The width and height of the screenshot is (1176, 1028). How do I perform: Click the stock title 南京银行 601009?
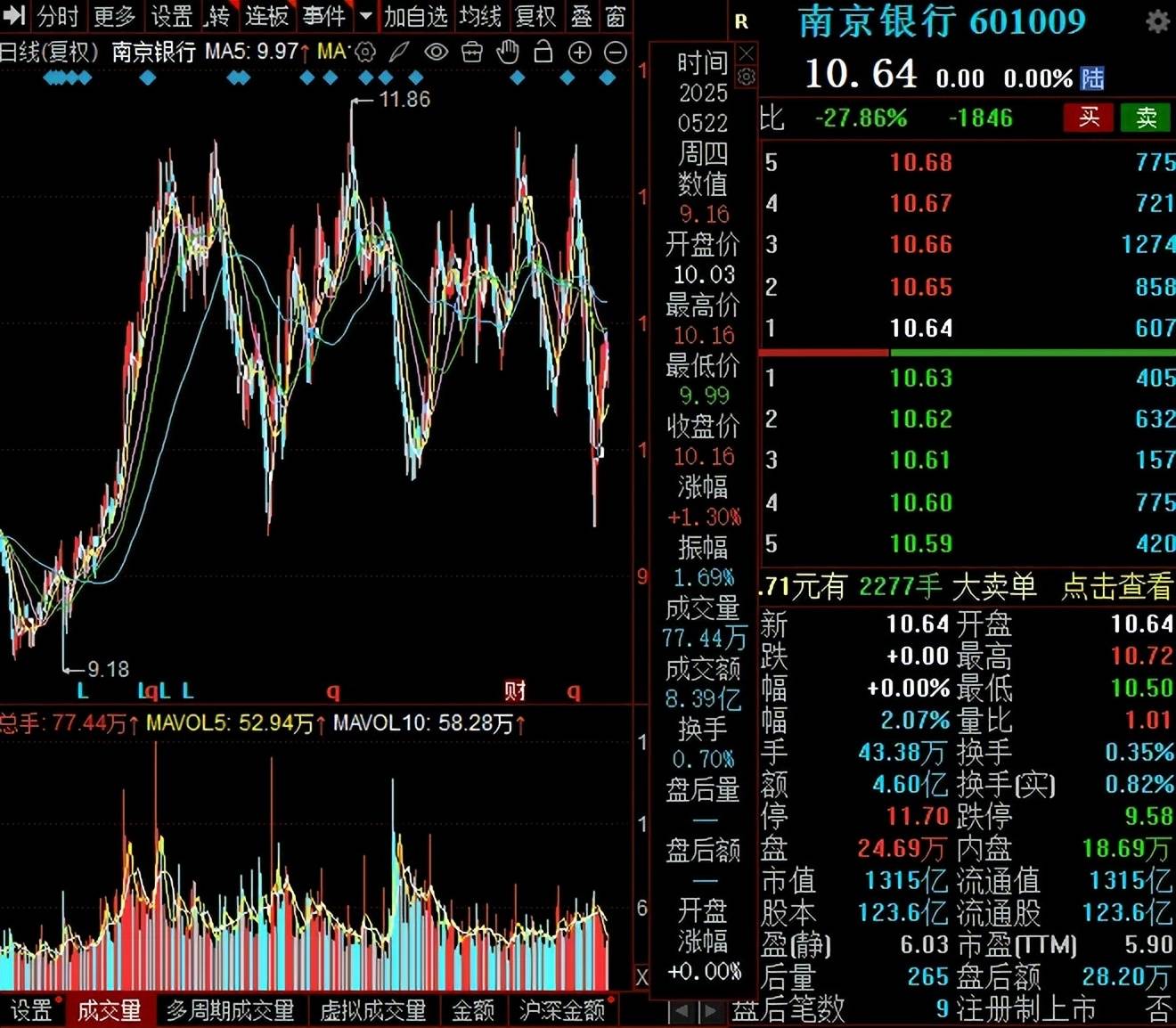click(x=942, y=21)
